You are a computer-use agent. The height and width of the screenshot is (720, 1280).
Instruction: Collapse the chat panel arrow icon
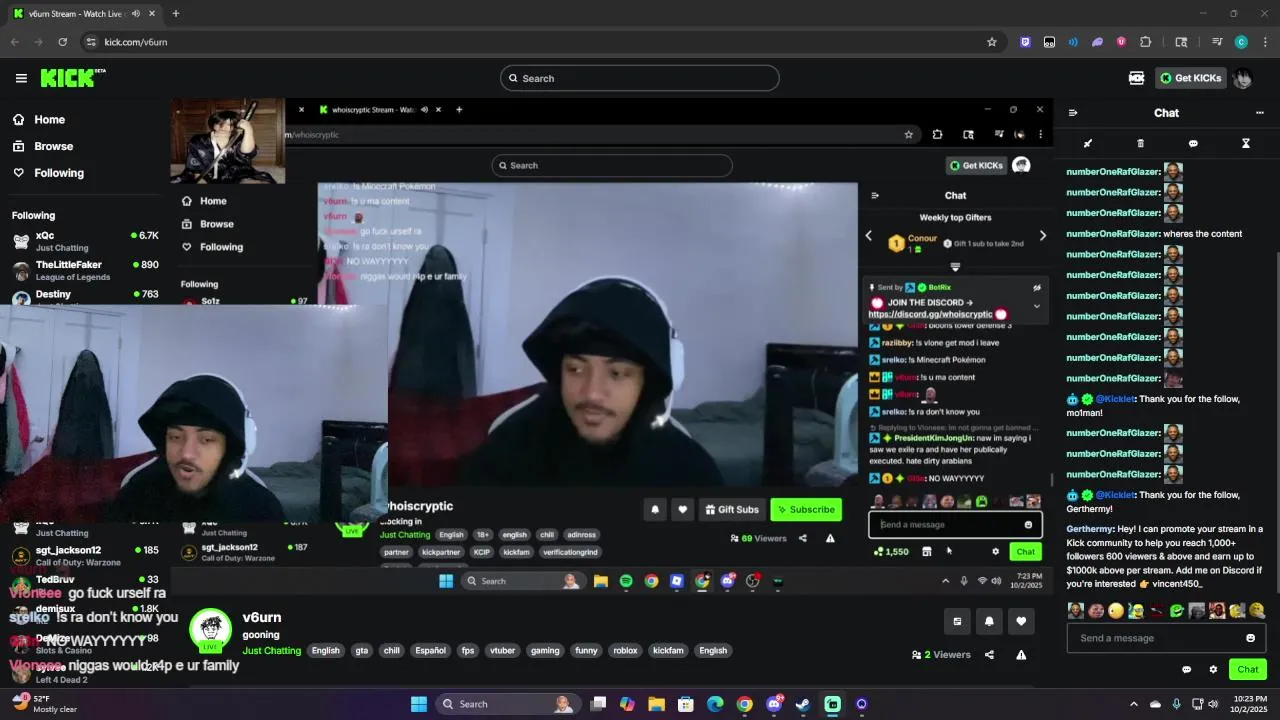[1073, 113]
